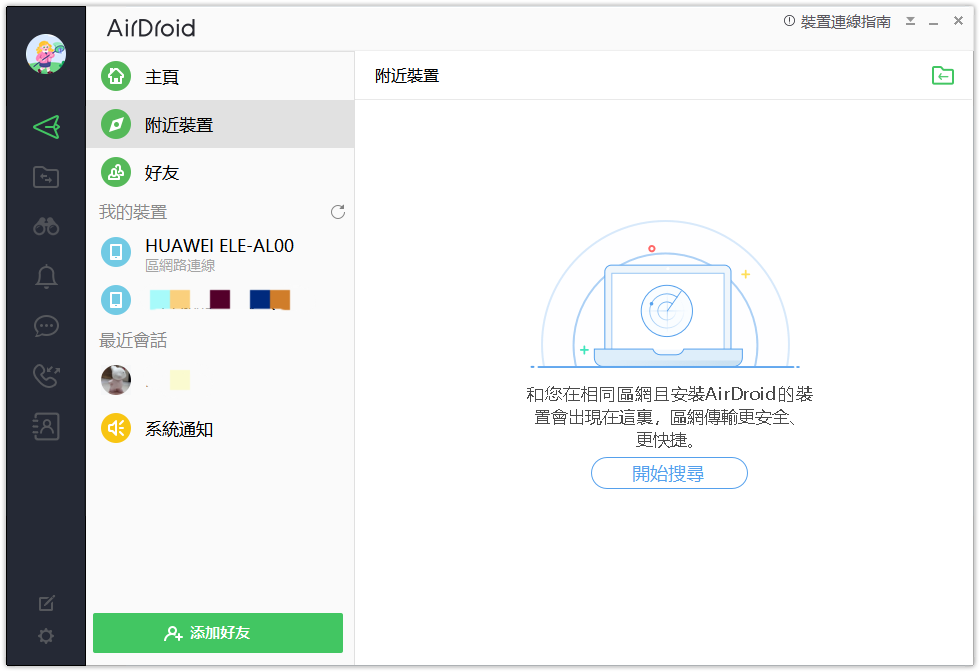Open 系統通知 system notifications

(221, 429)
